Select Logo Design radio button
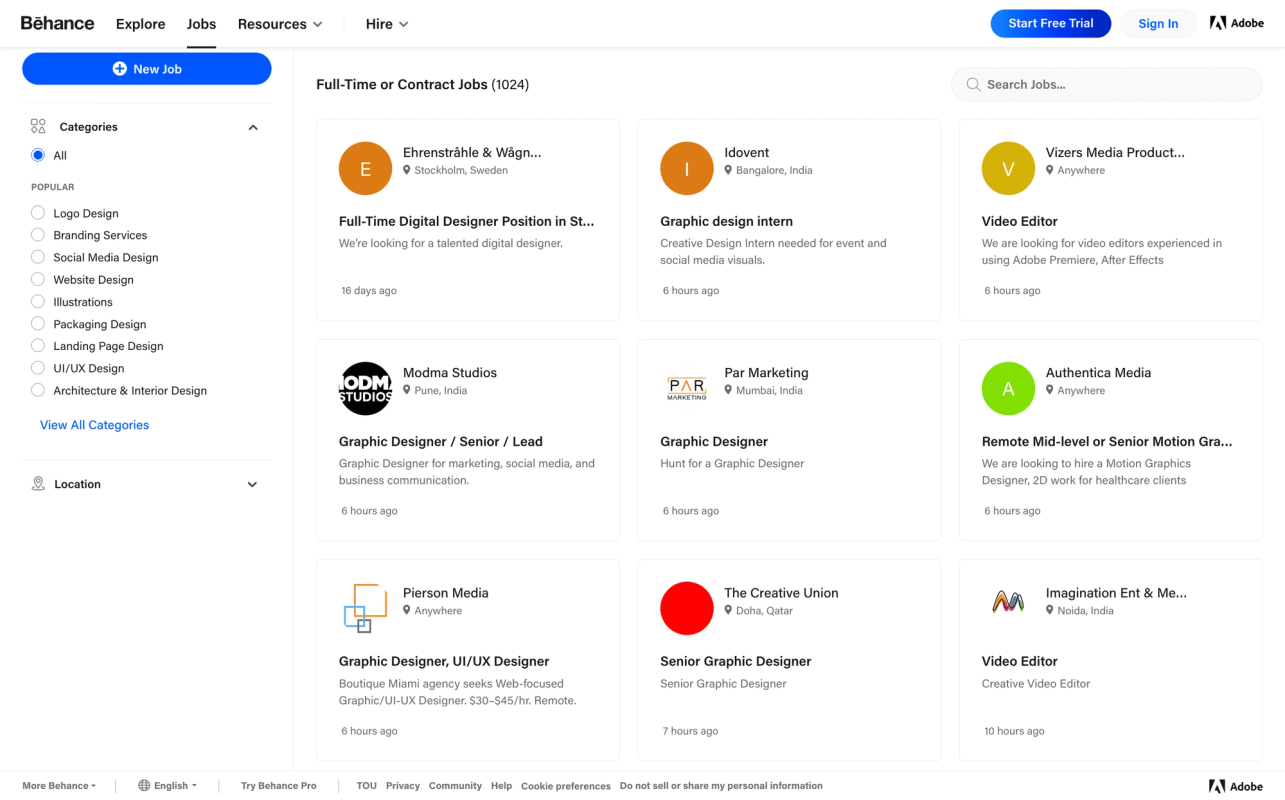This screenshot has height=800, width=1285. coord(38,213)
